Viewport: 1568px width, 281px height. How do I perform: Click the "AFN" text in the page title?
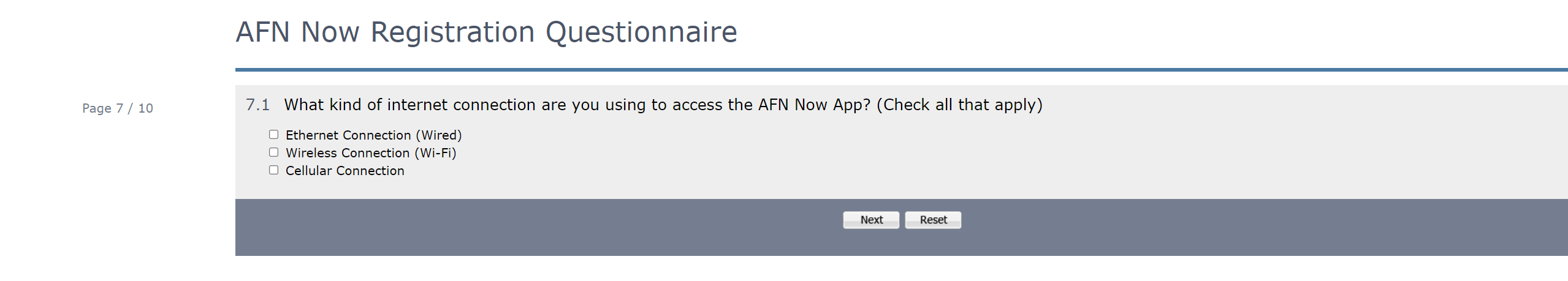pos(262,32)
